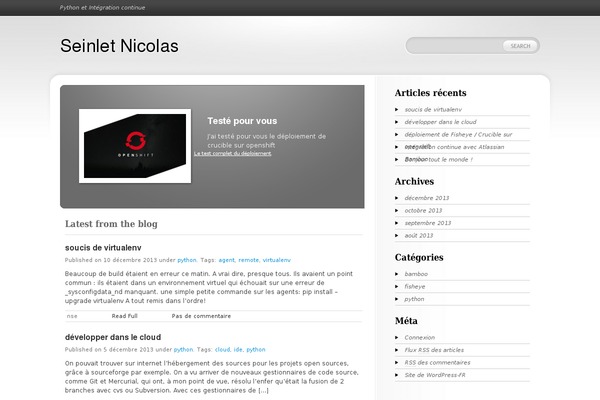Open the 'bamboo' category
The width and height of the screenshot is (600, 400).
click(416, 274)
